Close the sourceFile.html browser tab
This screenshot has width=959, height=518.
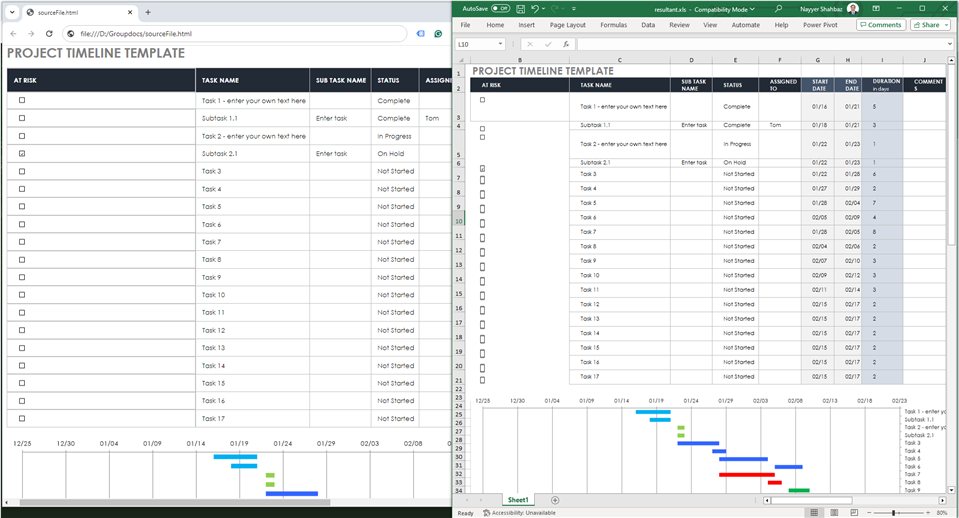coord(130,12)
